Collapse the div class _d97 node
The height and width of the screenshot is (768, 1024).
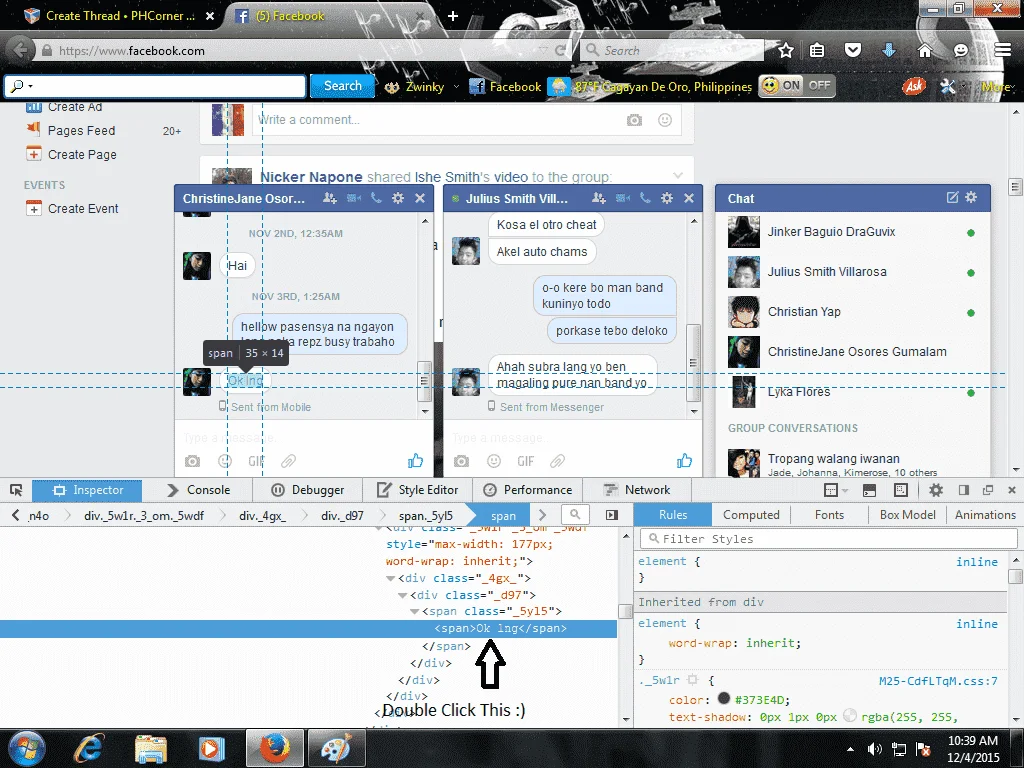click(402, 595)
